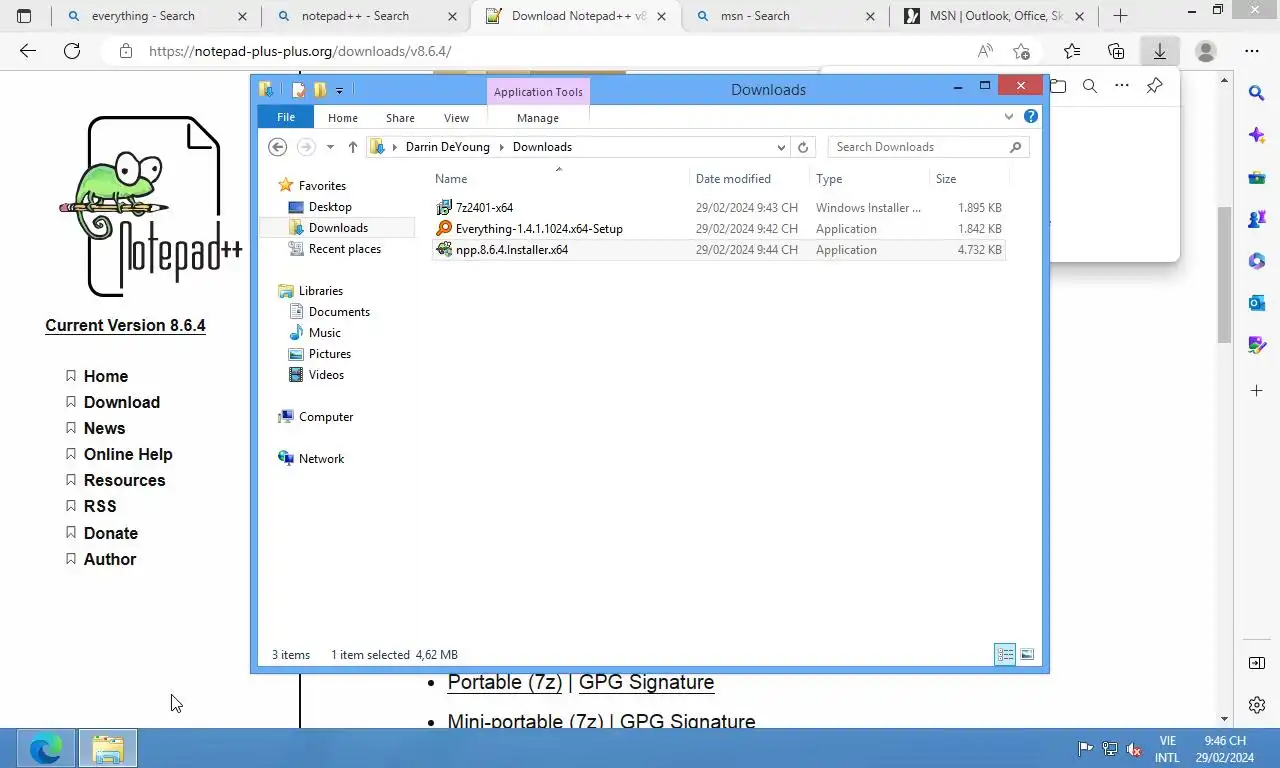Go back using Explorer's back arrow
Viewport: 1280px width, 768px height.
(x=278, y=147)
